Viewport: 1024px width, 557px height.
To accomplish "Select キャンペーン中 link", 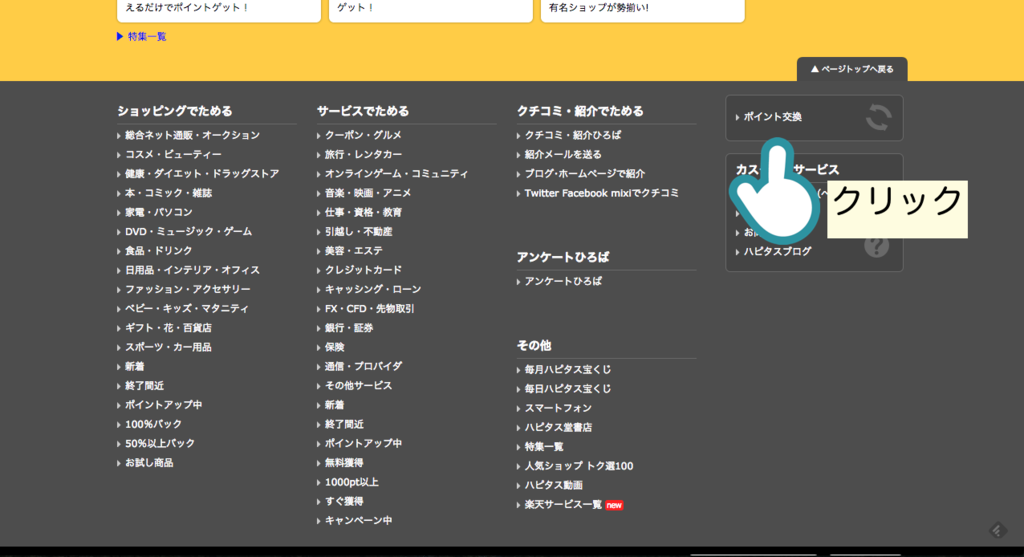I will tap(359, 520).
